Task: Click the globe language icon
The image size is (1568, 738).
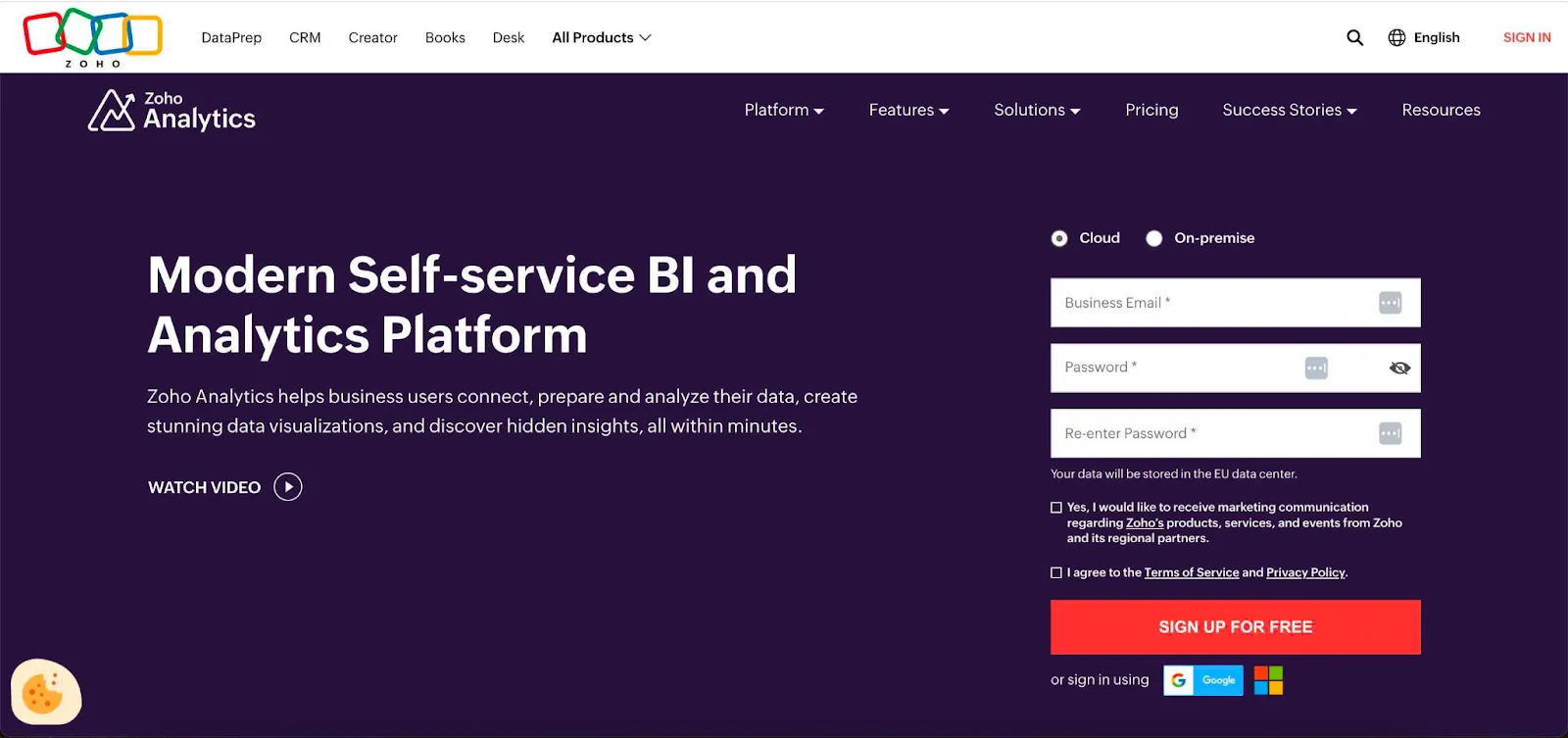Action: pos(1396,37)
